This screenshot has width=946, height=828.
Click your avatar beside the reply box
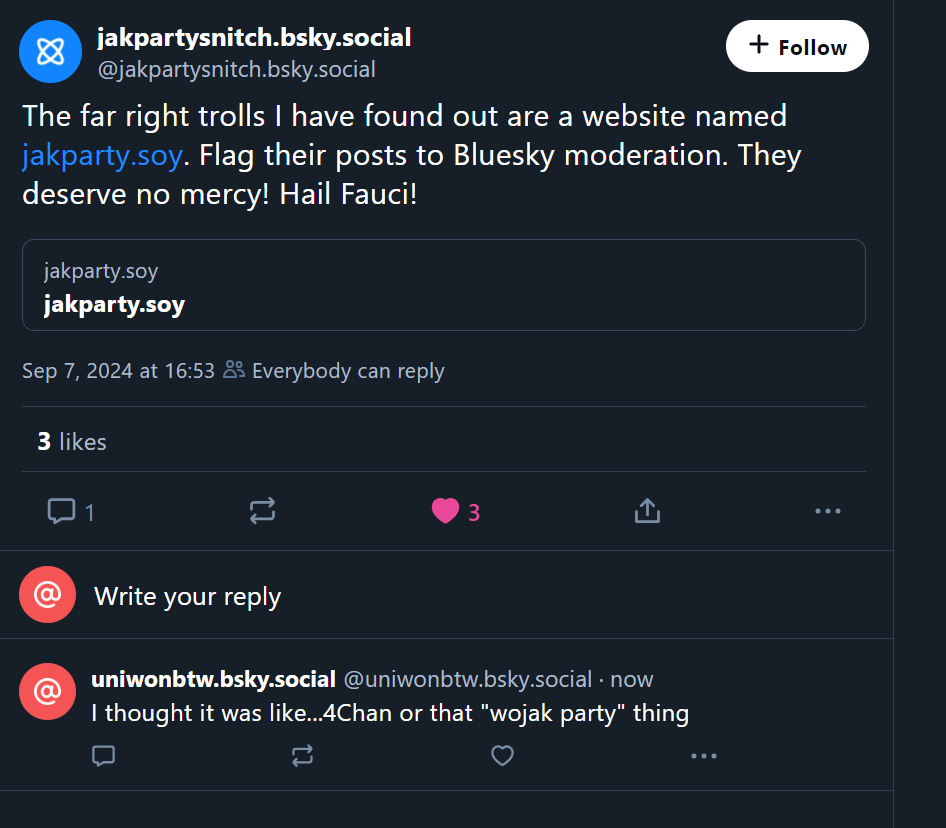[x=47, y=595]
